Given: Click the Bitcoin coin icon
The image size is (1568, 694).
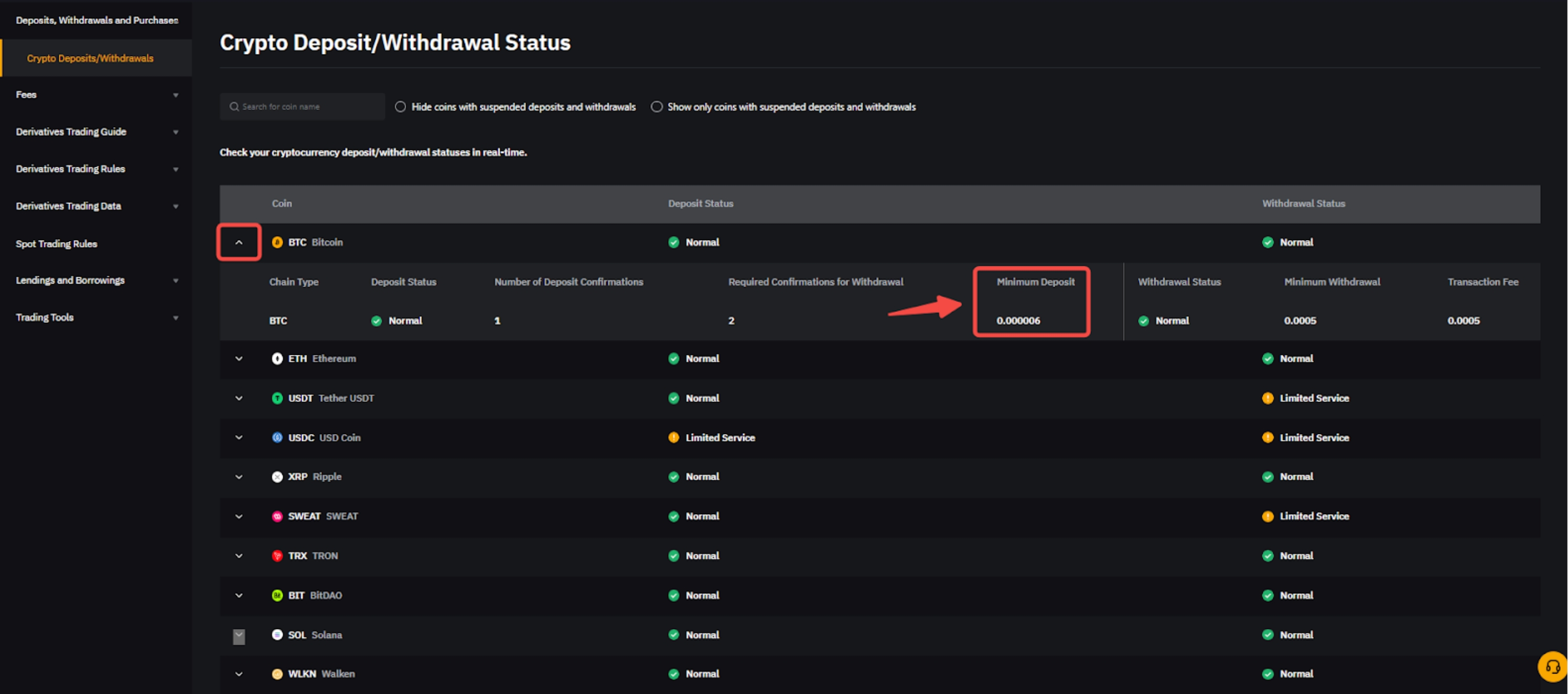Looking at the screenshot, I should tap(277, 242).
